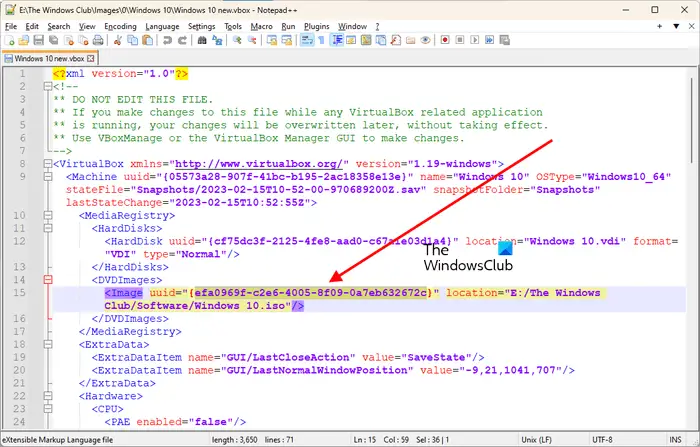Toggle word wrap in the toolbar
Image resolution: width=700 pixels, height=447 pixels.
click(307, 40)
